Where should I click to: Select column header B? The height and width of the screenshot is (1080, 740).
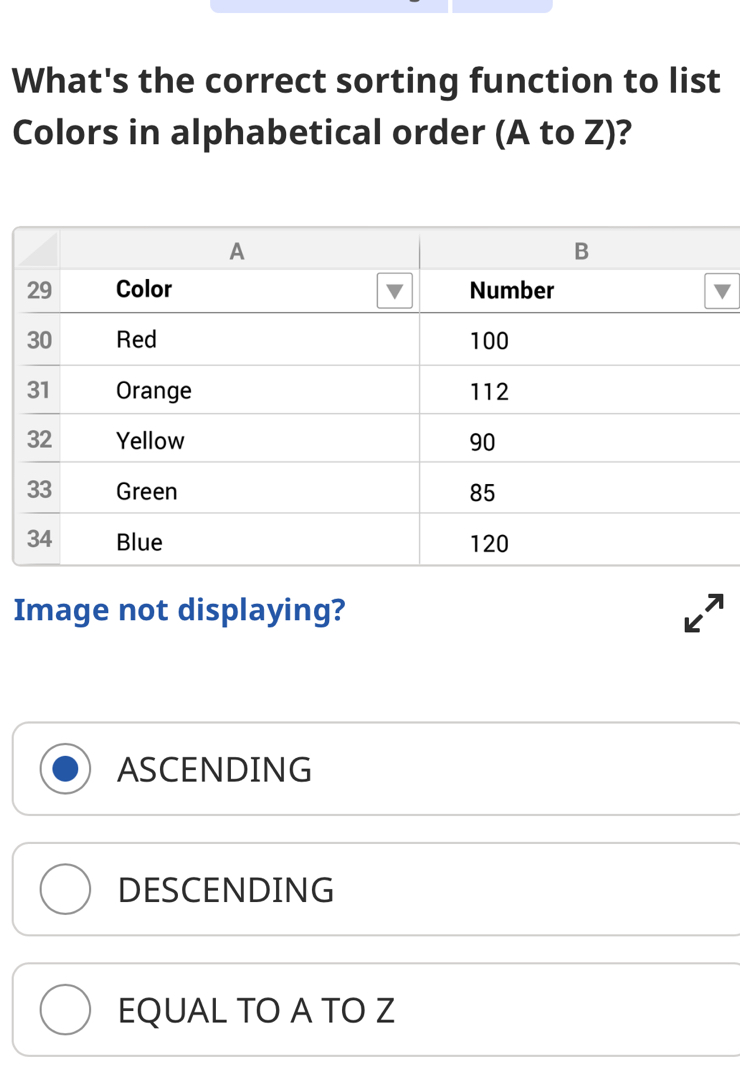click(x=581, y=251)
